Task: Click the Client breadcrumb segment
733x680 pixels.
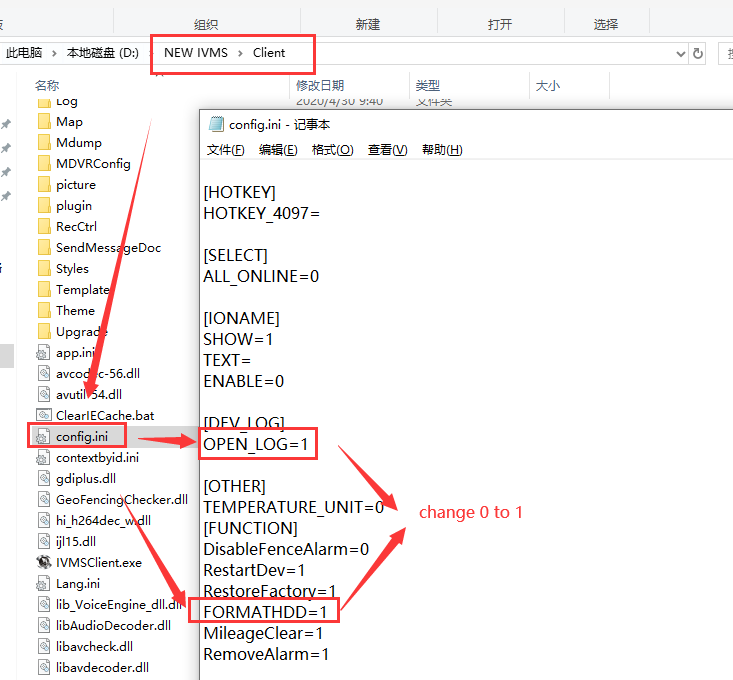Action: pyautogui.click(x=269, y=53)
